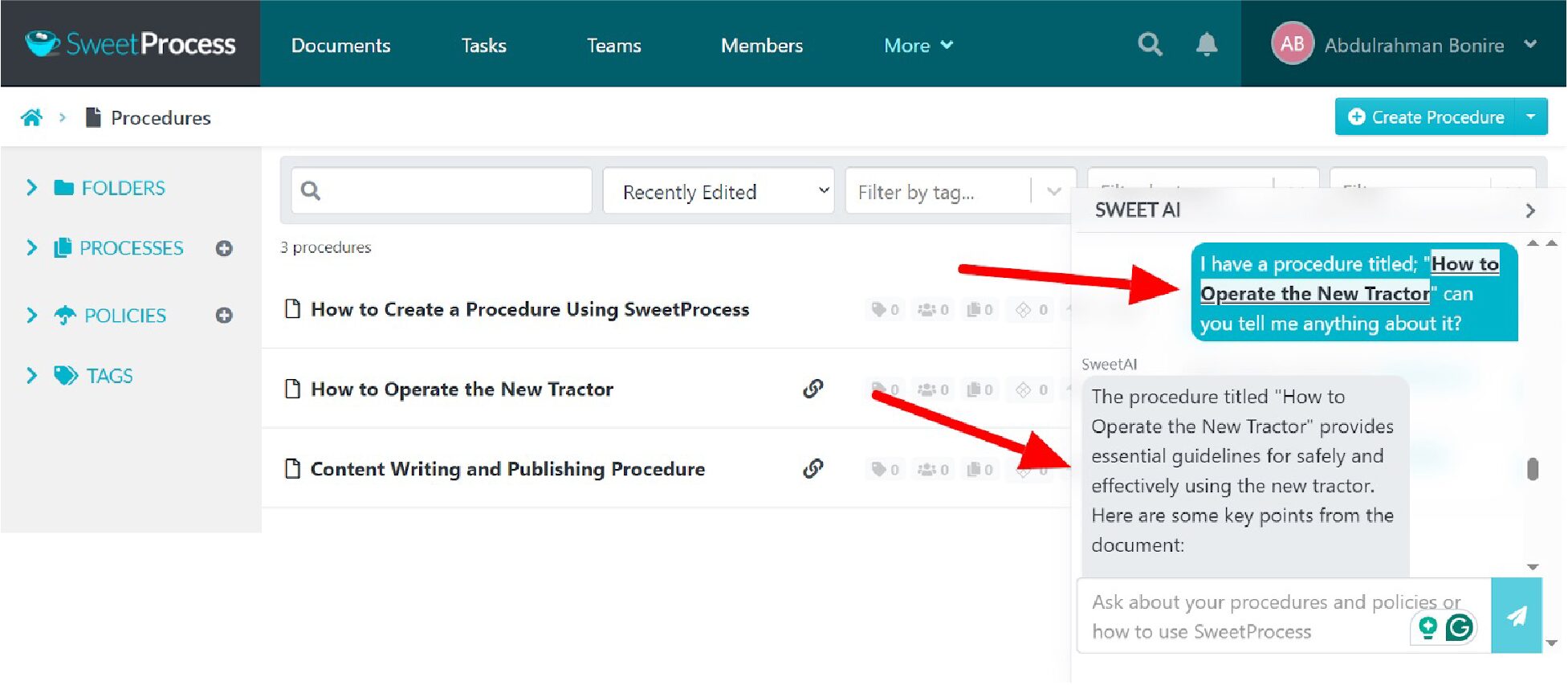Click tag count on SweetProcess procedure row

point(885,309)
